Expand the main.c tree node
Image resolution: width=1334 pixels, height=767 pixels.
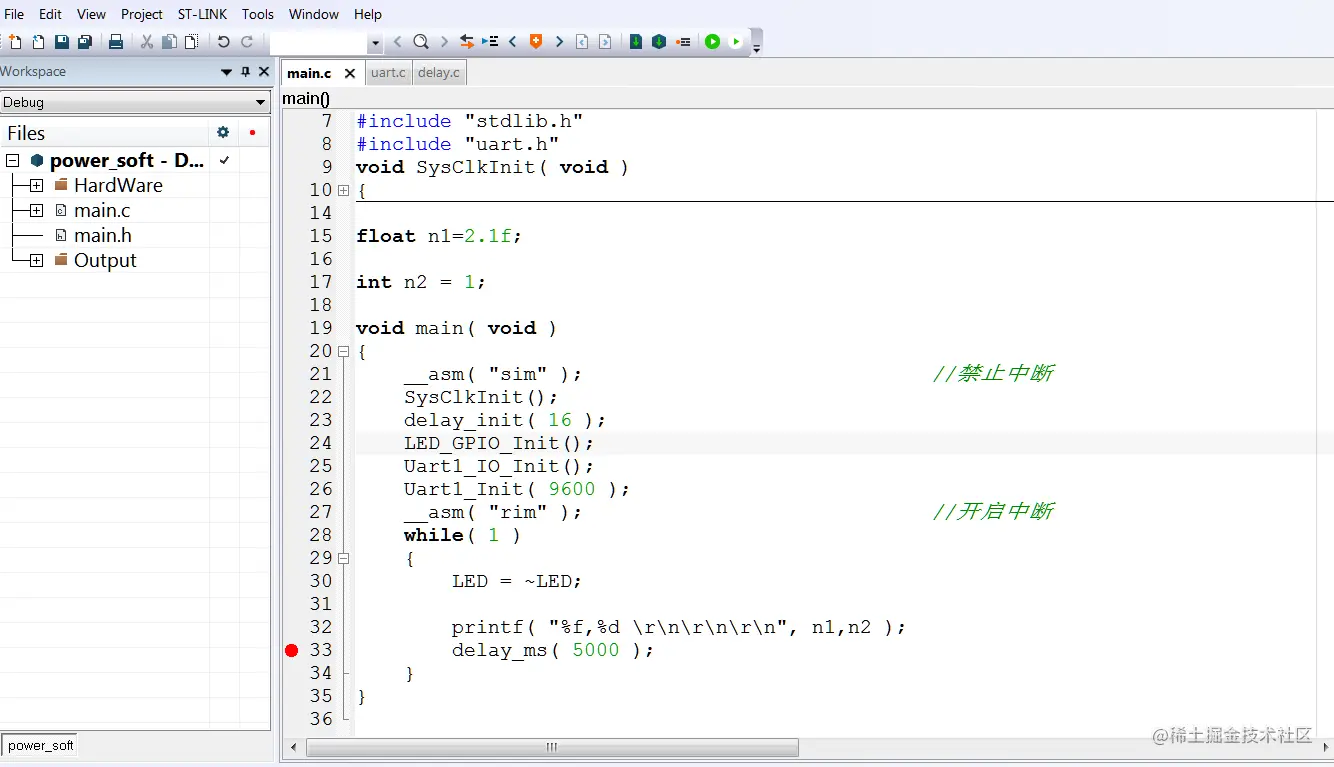[x=36, y=210]
